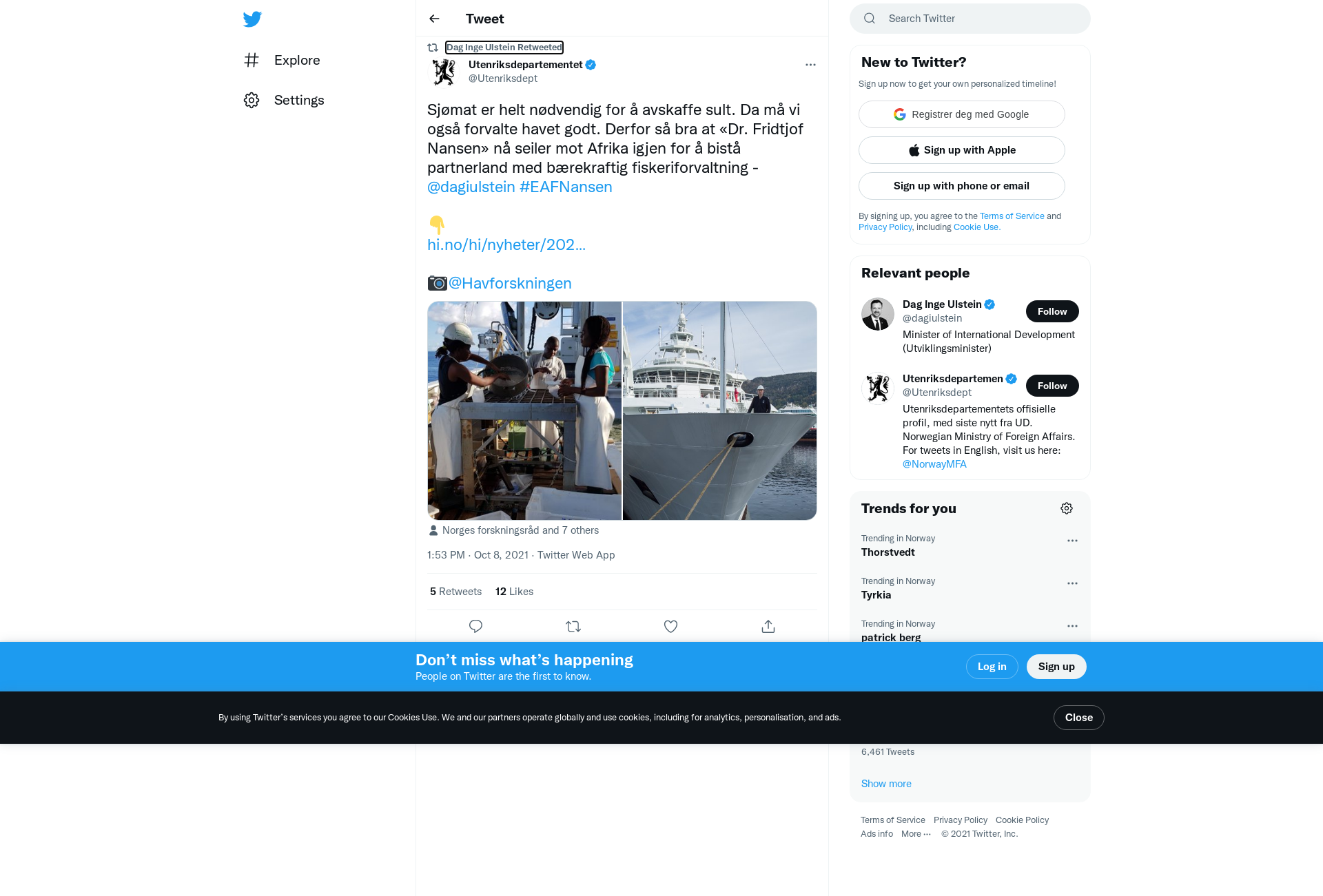Open the share tweet icon
1323x896 pixels.
768,626
